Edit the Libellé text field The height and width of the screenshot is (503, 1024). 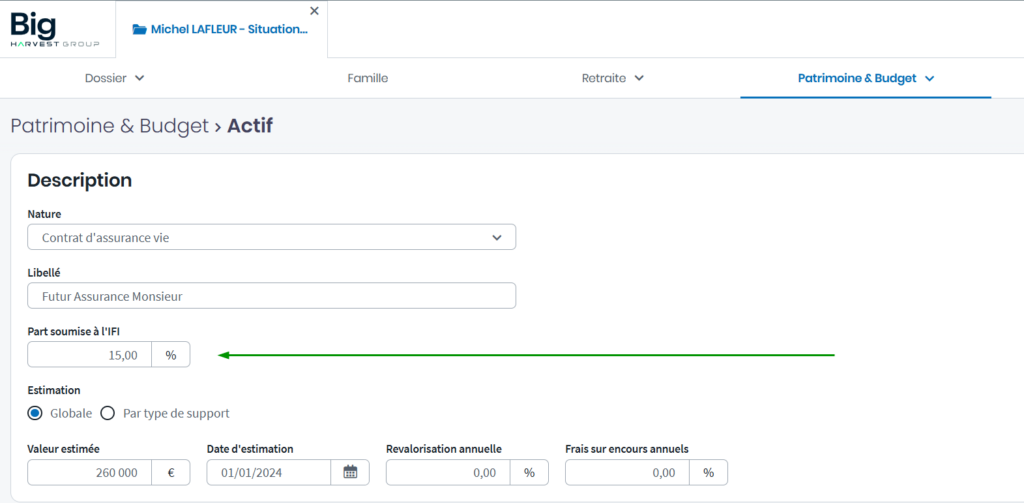point(271,296)
